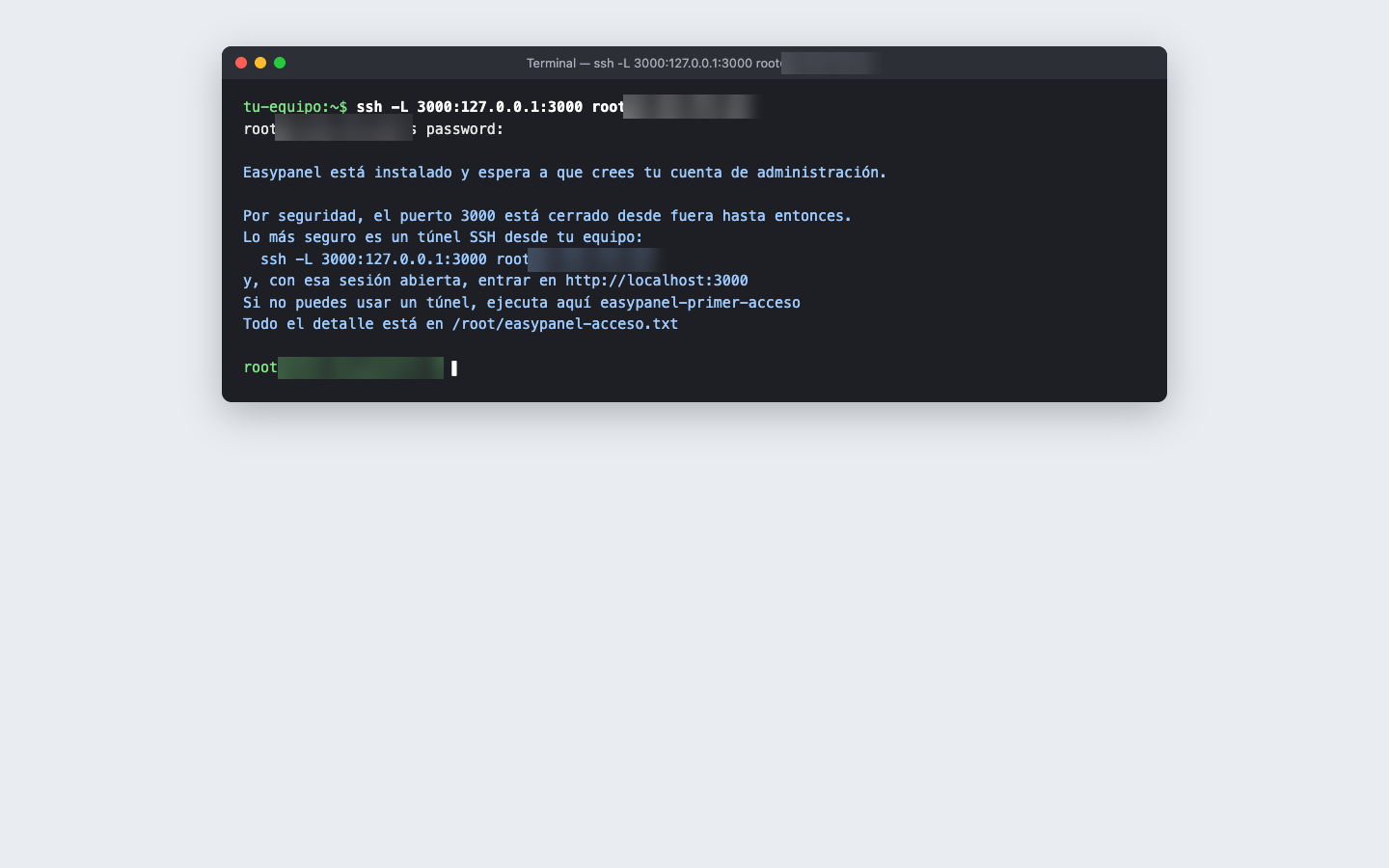Close the Terminal window with red button
This screenshot has height=868, width=1389.
[x=241, y=63]
